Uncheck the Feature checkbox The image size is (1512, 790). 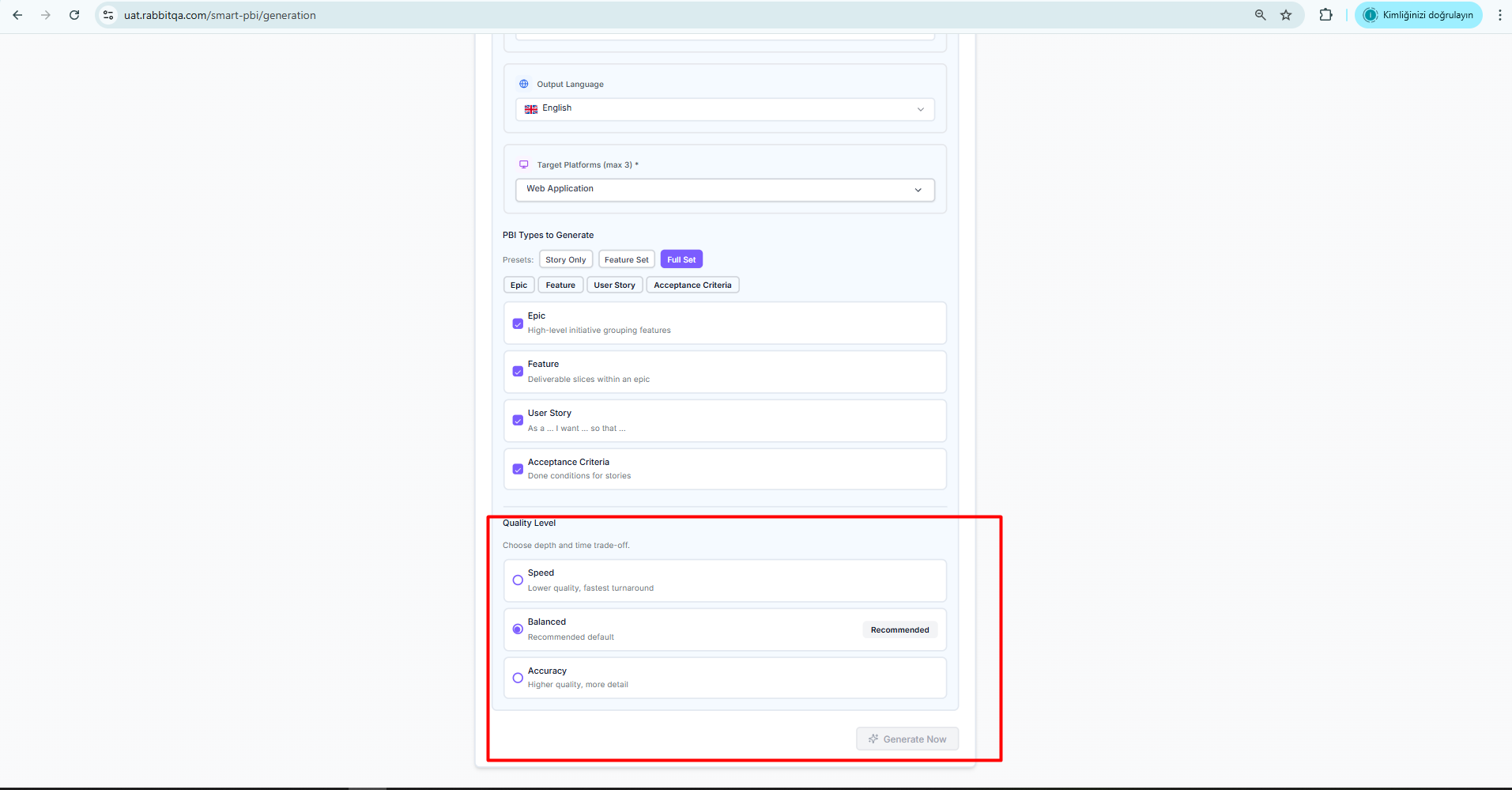click(518, 372)
